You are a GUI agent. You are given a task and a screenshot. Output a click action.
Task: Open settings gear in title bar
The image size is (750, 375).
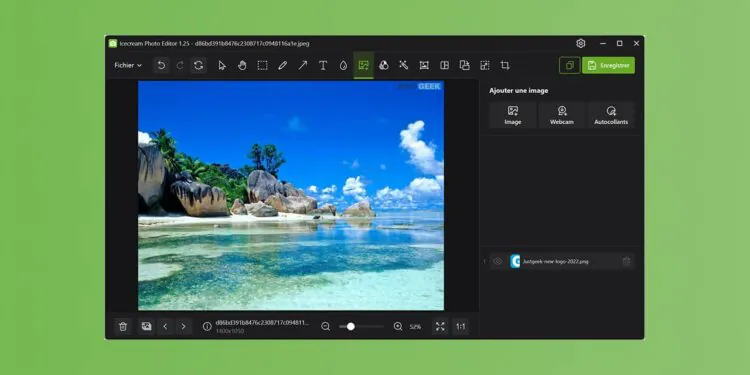581,44
